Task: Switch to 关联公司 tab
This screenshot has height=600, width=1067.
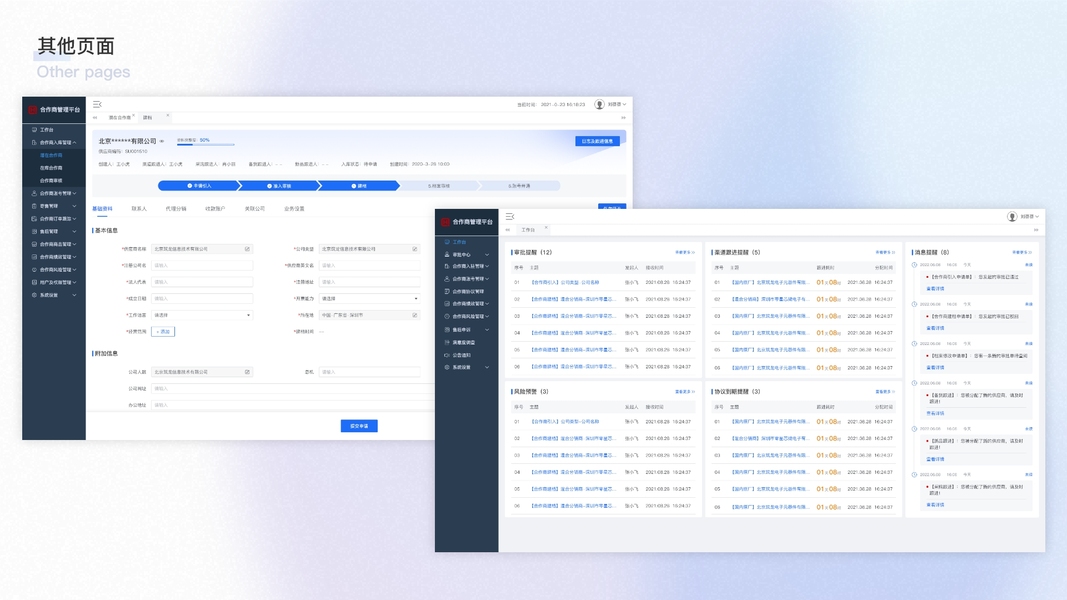Action: (x=255, y=209)
